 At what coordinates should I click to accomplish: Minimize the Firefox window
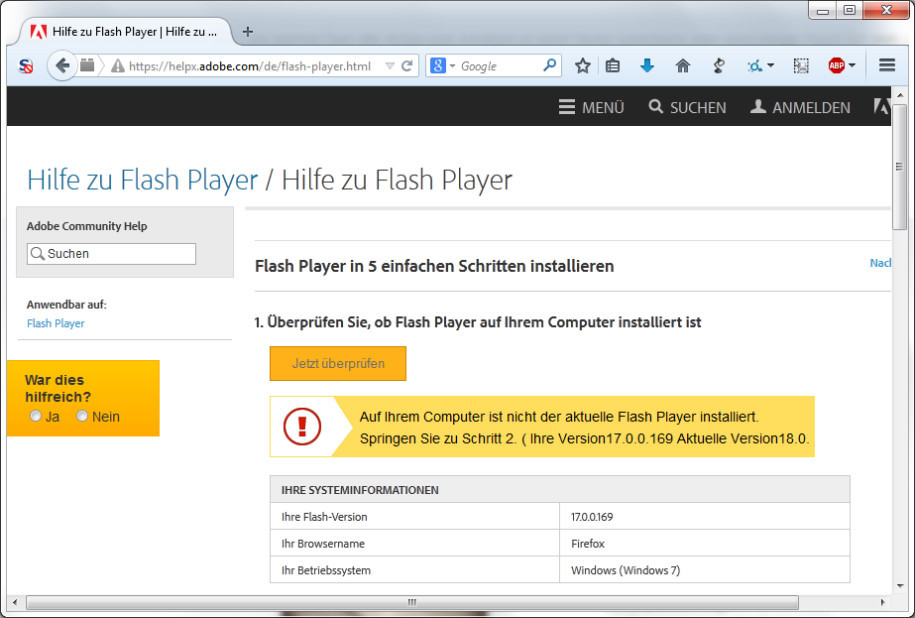click(823, 10)
